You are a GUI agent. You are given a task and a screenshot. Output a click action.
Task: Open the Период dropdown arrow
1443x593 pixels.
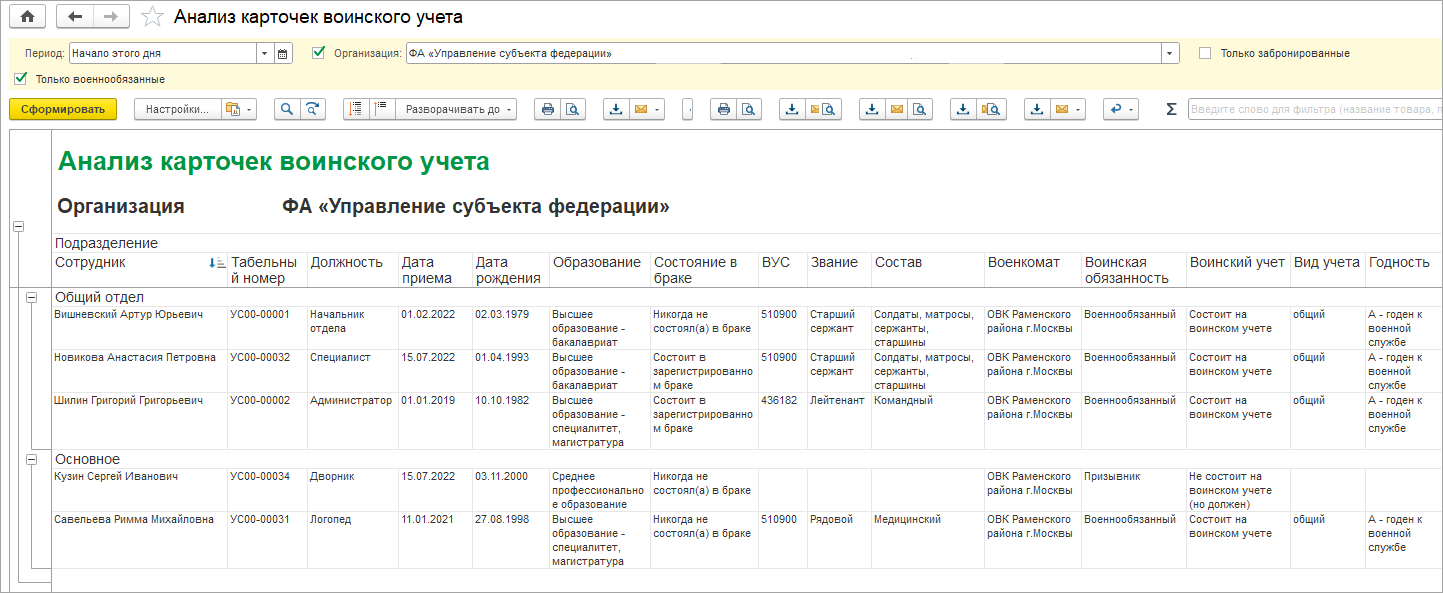(264, 53)
